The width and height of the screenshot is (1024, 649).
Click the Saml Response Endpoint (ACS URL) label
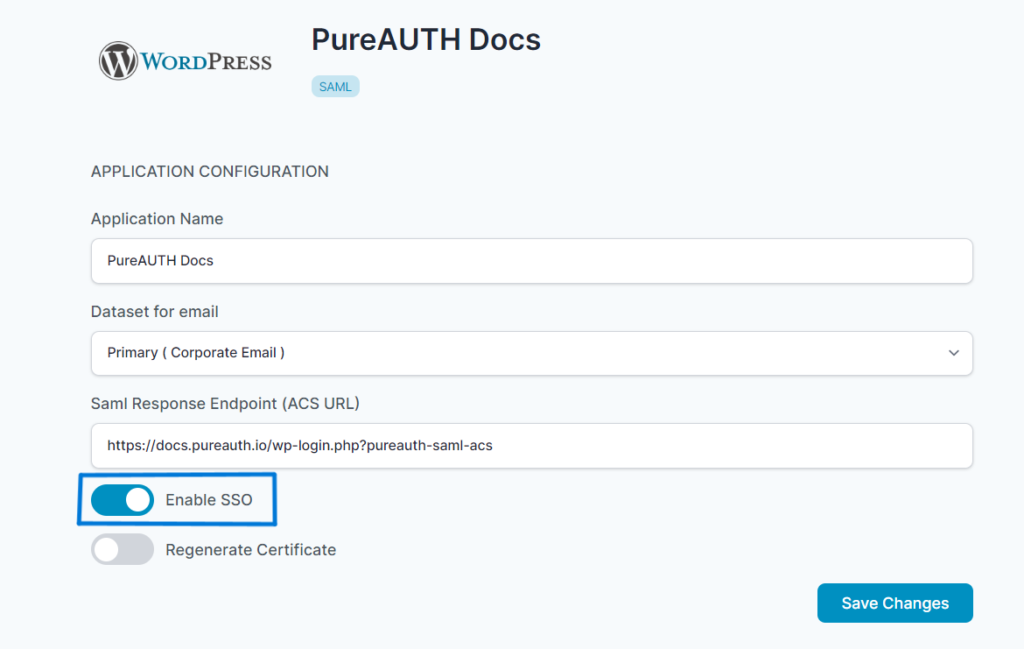tap(225, 404)
